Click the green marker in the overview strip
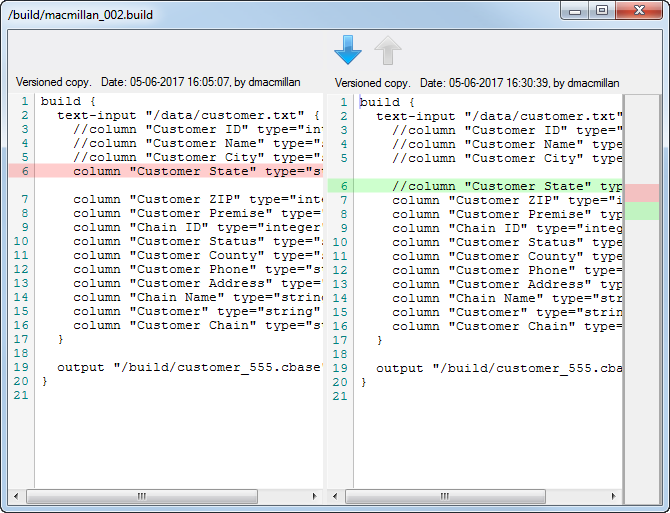 tap(641, 210)
